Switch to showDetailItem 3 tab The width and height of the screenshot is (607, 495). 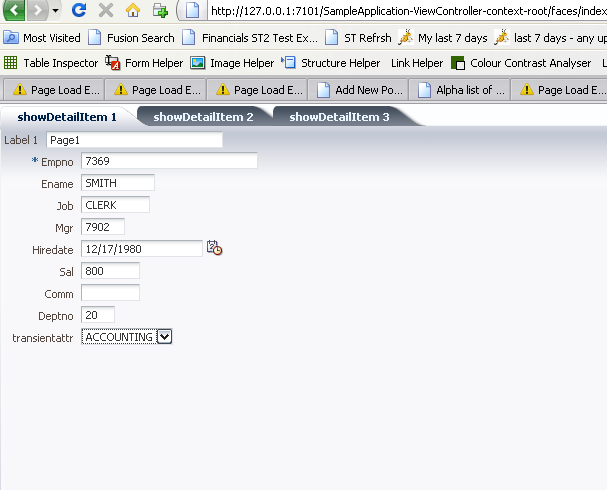339,117
